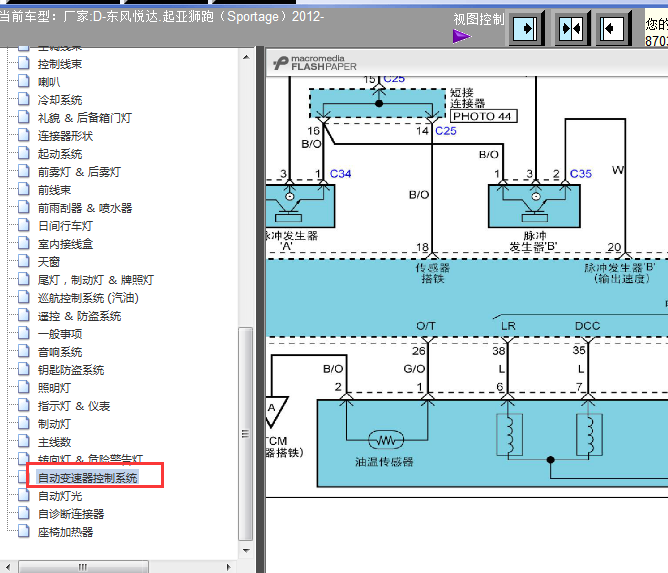Viewport: 668px width, 573px height.
Task: Click the document icon beside 自动灯光
Action: pos(24,495)
